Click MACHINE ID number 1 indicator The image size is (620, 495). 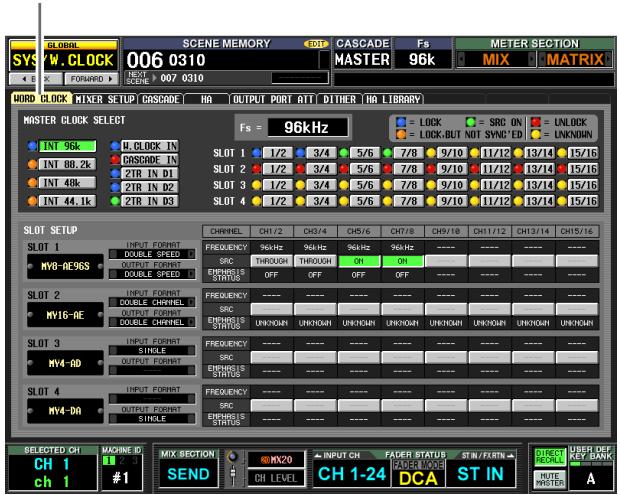click(x=108, y=461)
